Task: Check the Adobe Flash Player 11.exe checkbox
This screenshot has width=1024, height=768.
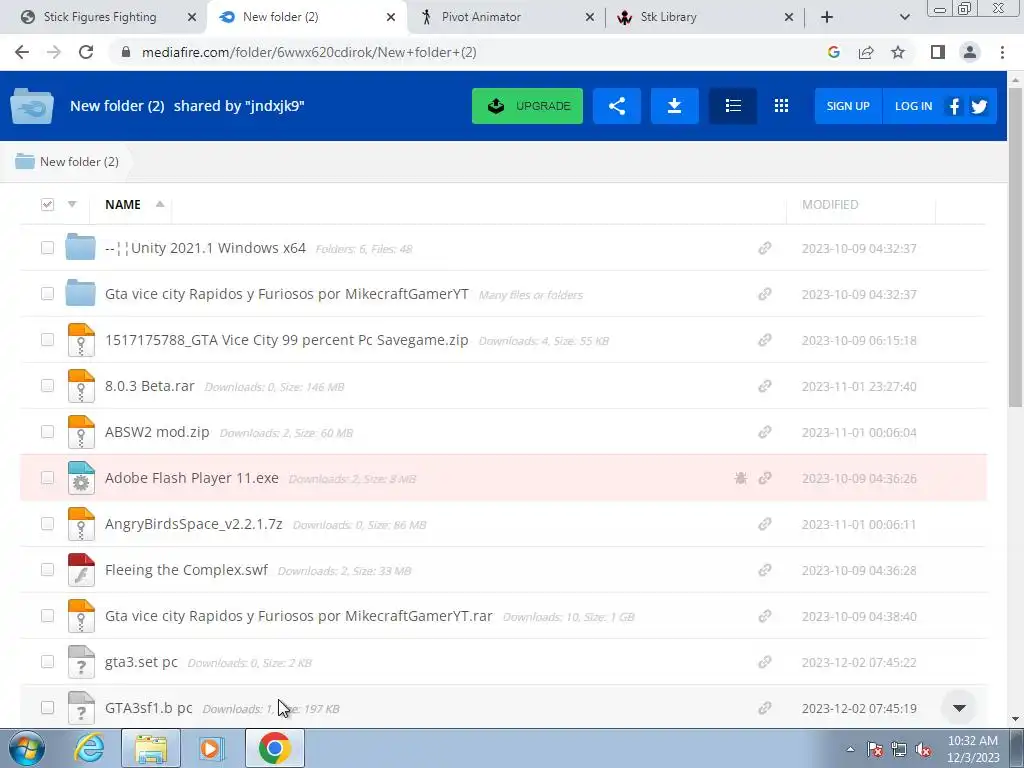Action: pyautogui.click(x=47, y=477)
